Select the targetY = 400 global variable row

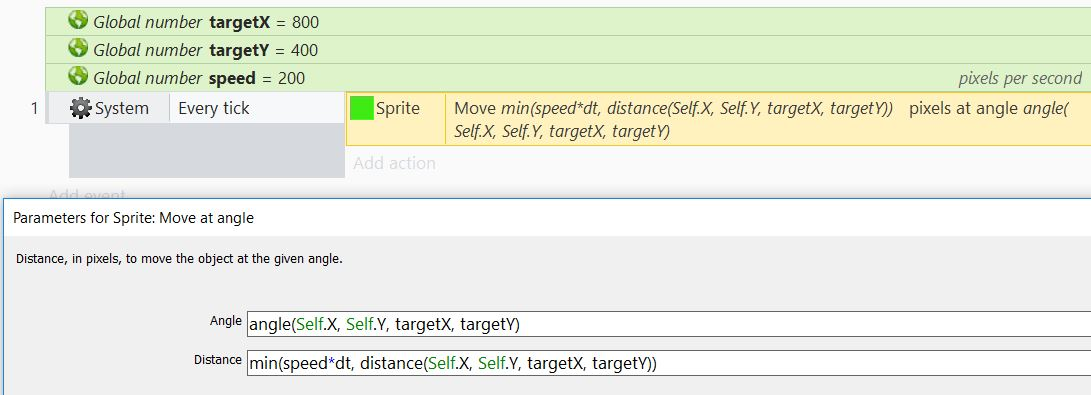click(x=568, y=50)
